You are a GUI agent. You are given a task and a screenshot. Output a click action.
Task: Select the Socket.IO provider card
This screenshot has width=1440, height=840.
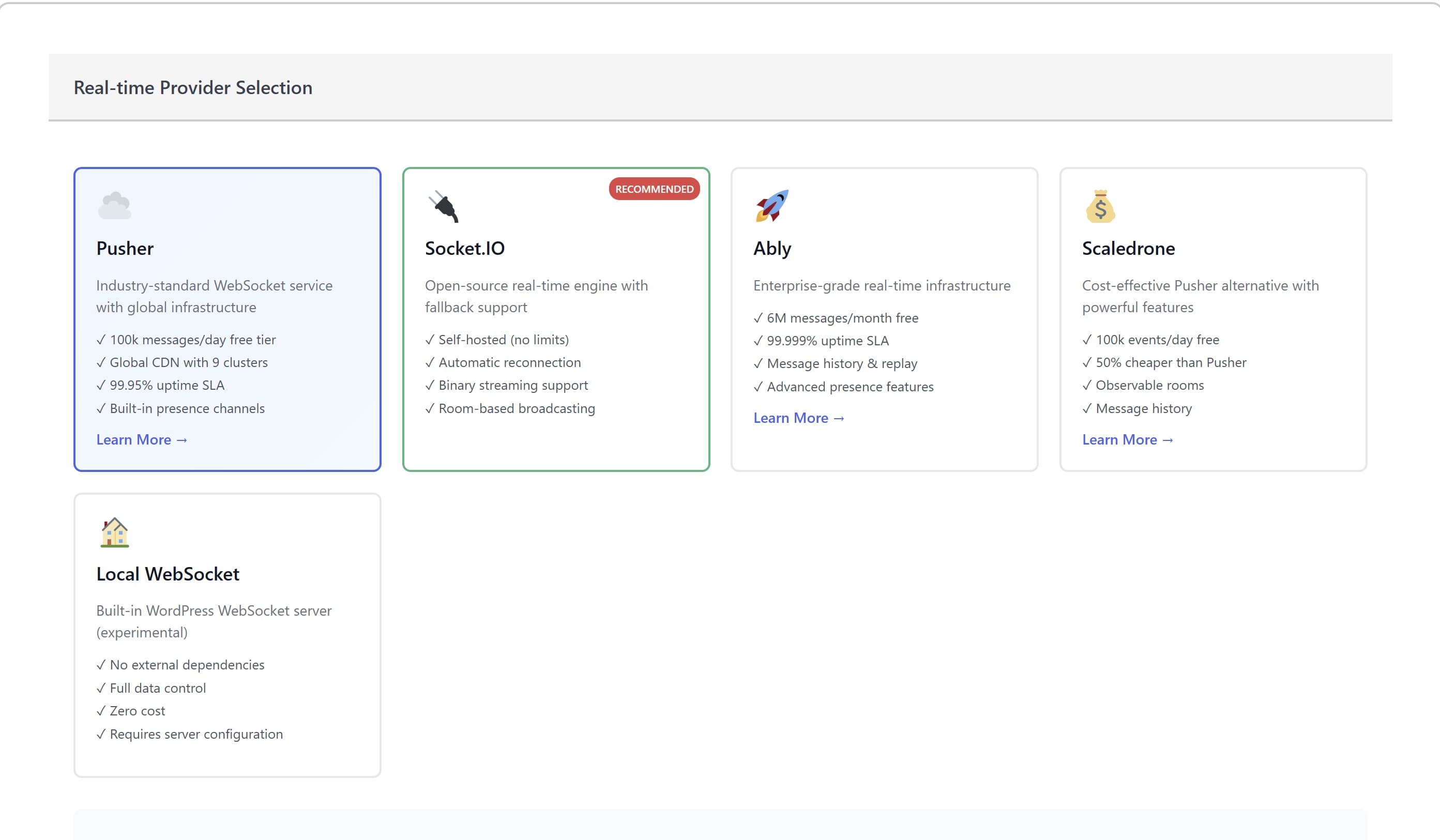556,320
